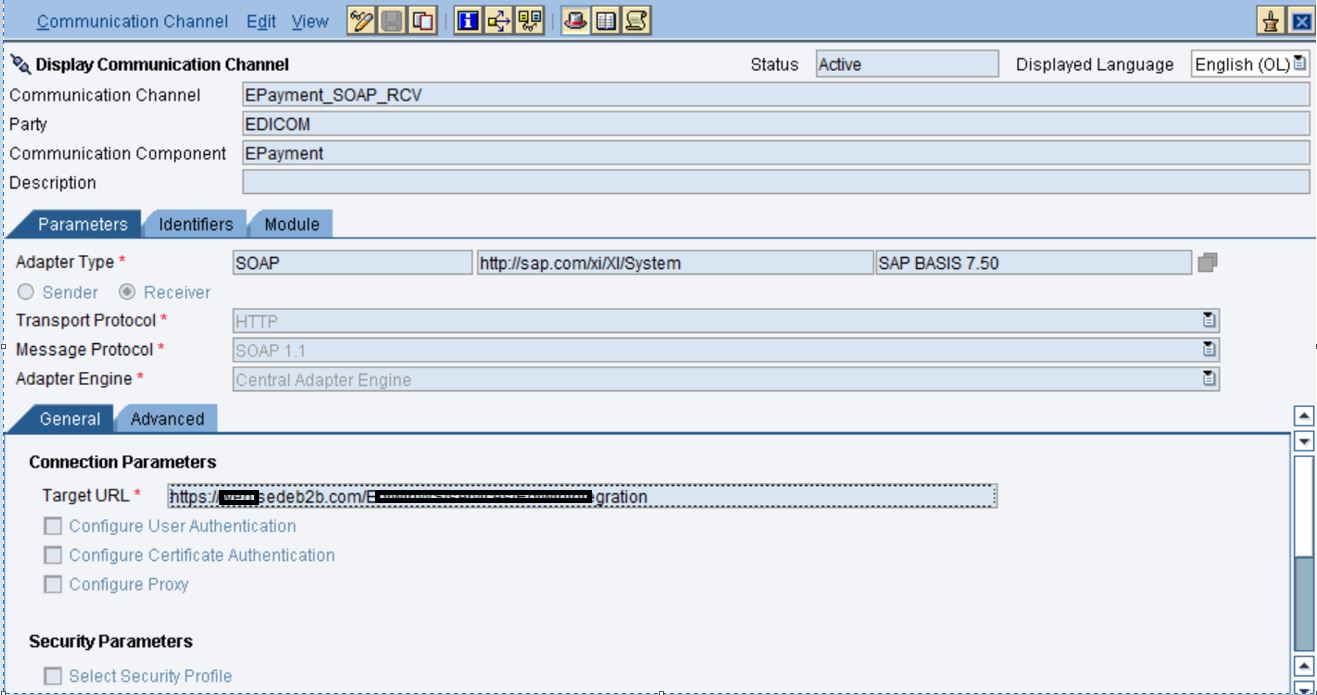The height and width of the screenshot is (695, 1317).
Task: Click the where-used arrows icon
Action: pos(498,21)
